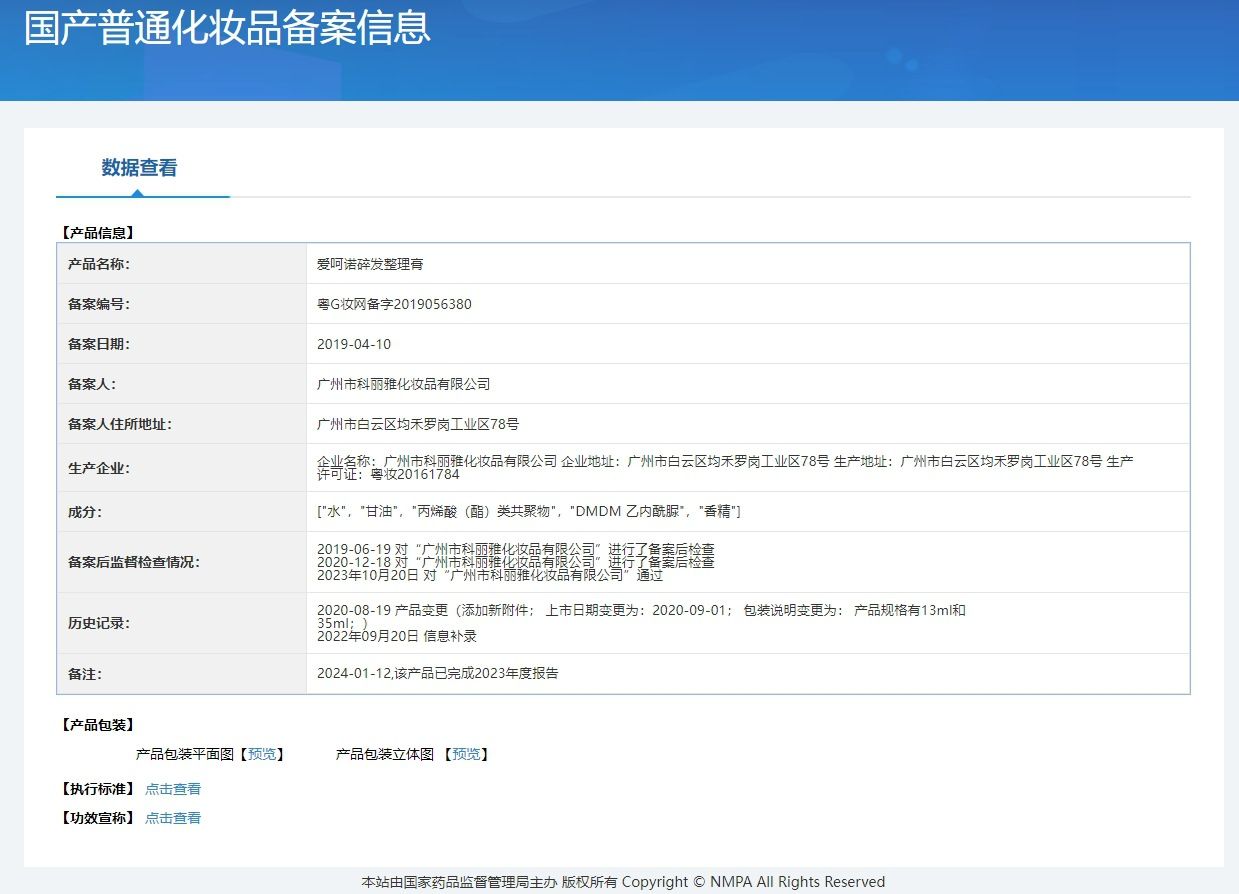Click the NMPA copyright footer text

click(623, 882)
